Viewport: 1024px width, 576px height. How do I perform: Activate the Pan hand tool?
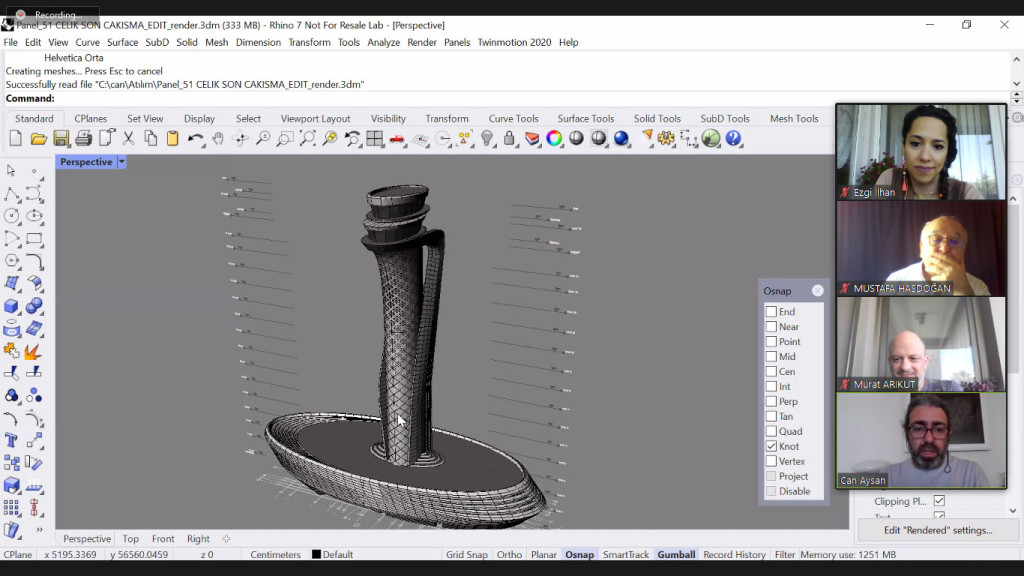pos(218,139)
